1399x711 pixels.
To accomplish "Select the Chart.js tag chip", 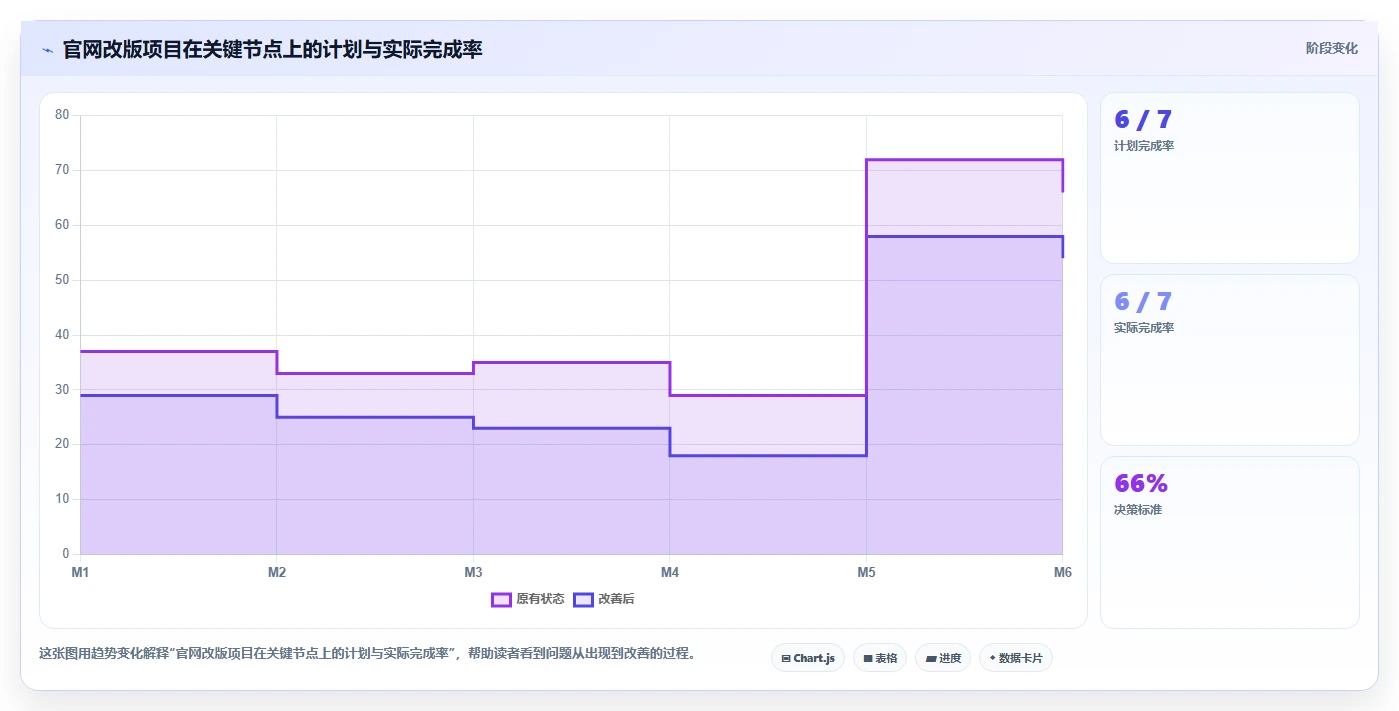I will coord(808,658).
